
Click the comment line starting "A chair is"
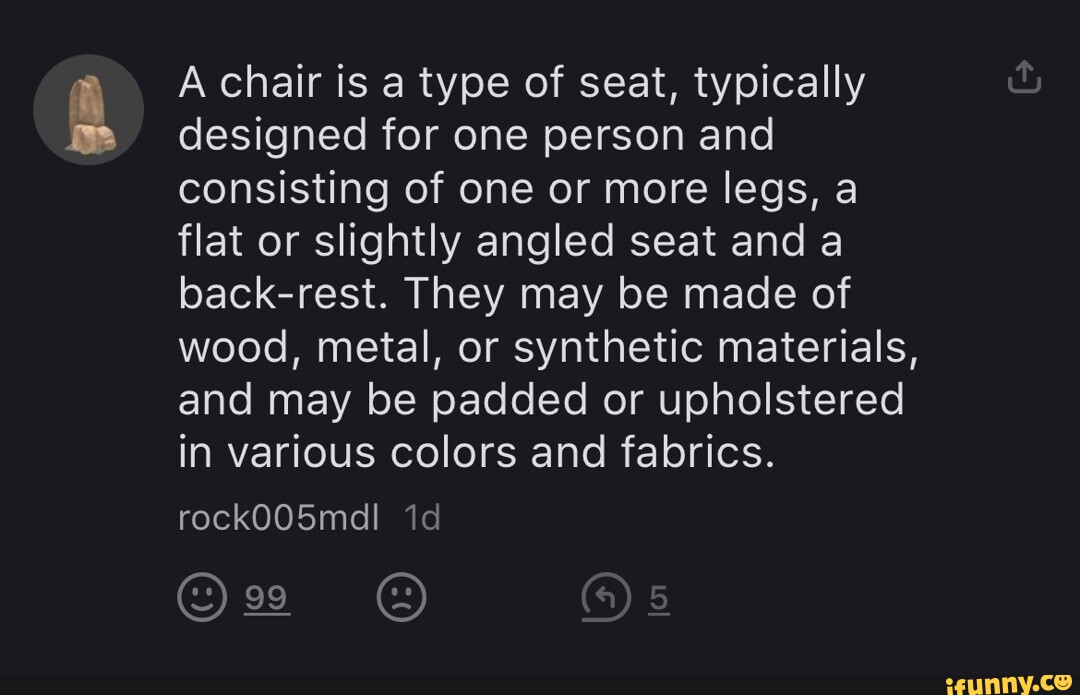tap(520, 84)
